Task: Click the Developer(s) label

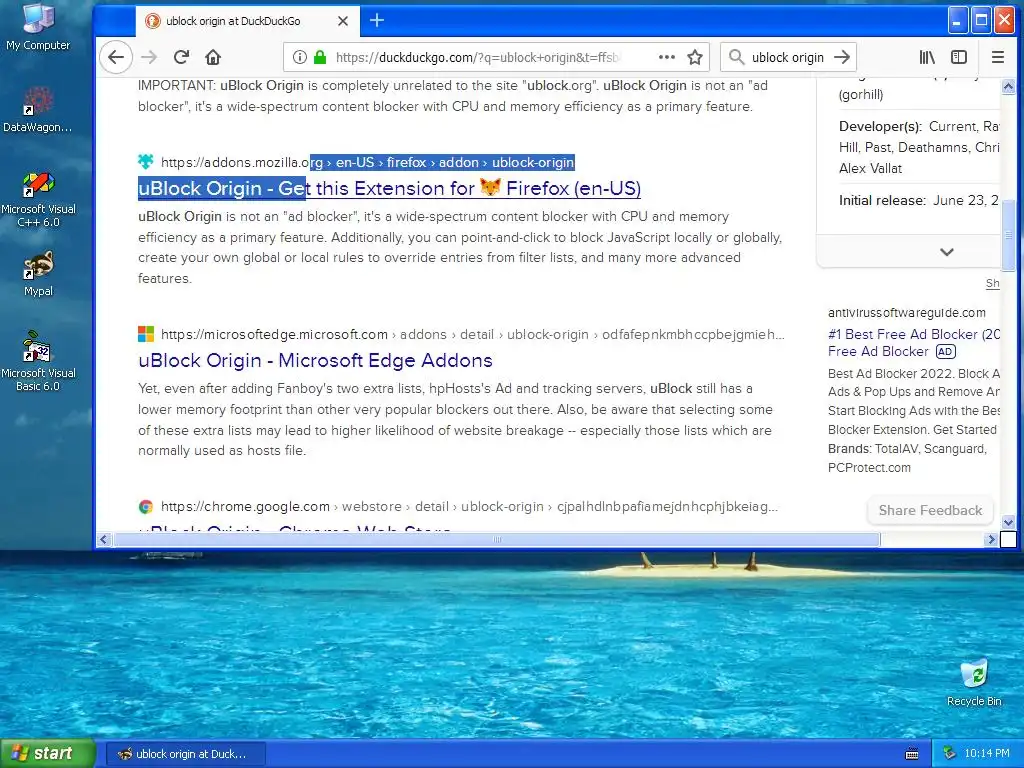Action: (880, 127)
